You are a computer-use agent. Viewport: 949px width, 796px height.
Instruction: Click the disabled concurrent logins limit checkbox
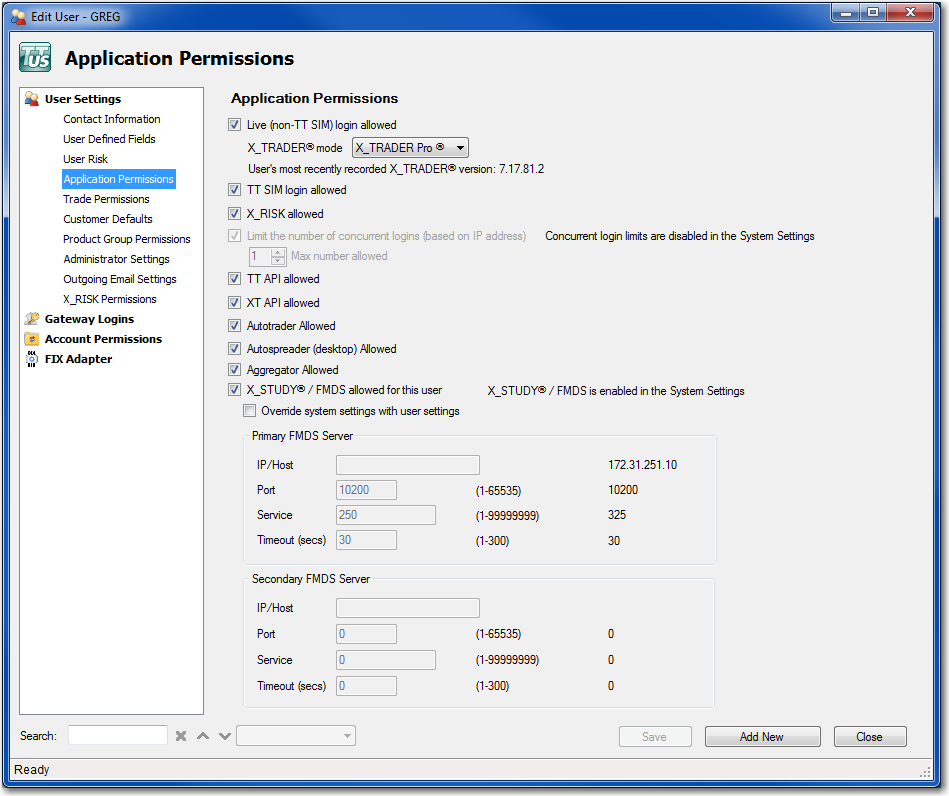pyautogui.click(x=235, y=235)
